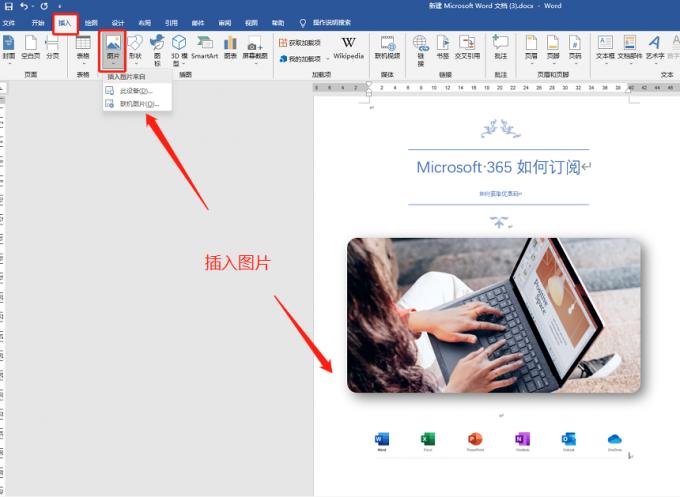Switch to the View (视图) tab
Viewport: 680px width, 497px height.
(252, 23)
